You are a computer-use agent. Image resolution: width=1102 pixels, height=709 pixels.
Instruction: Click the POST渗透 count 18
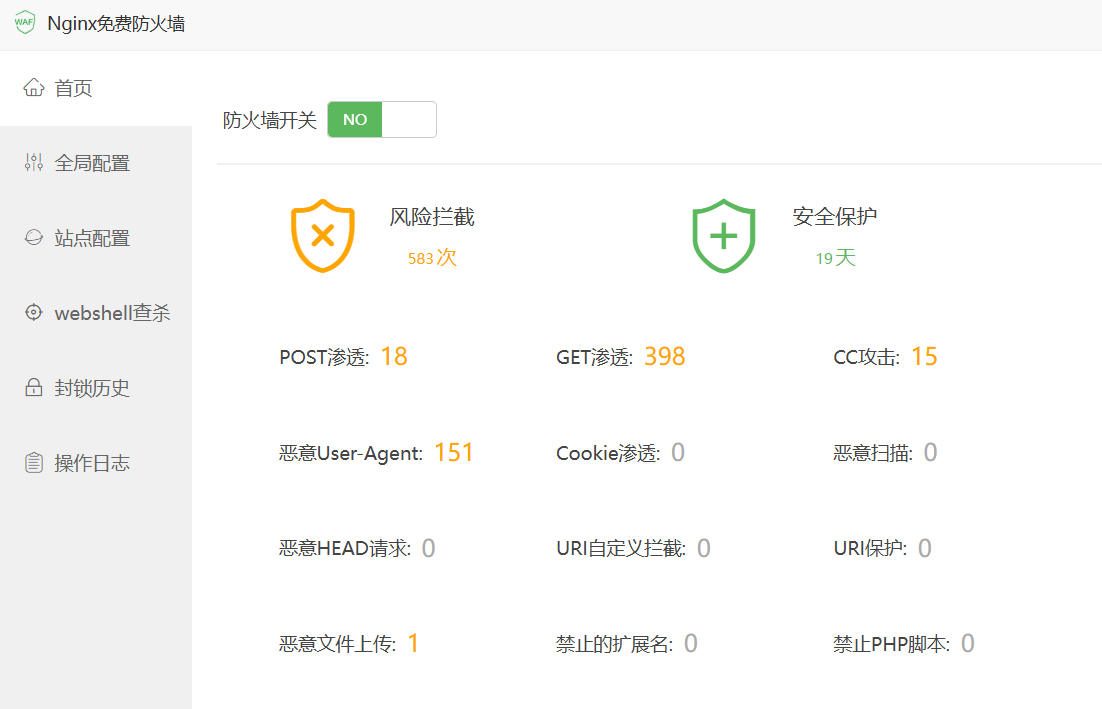tap(394, 357)
